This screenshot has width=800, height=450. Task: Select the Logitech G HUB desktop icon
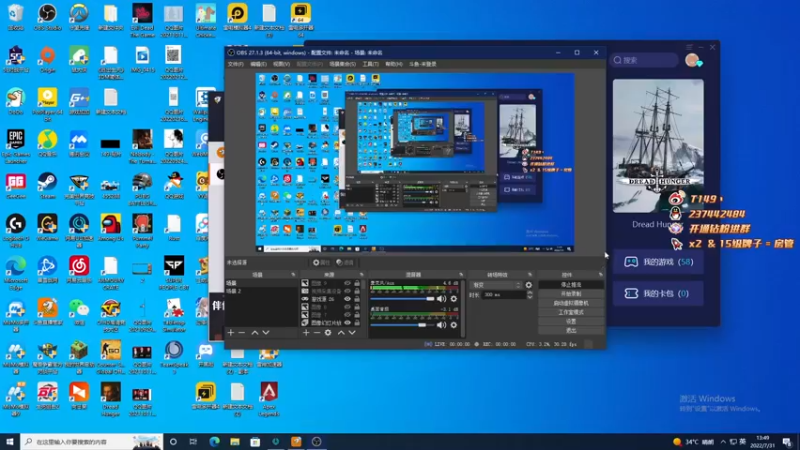(x=16, y=231)
